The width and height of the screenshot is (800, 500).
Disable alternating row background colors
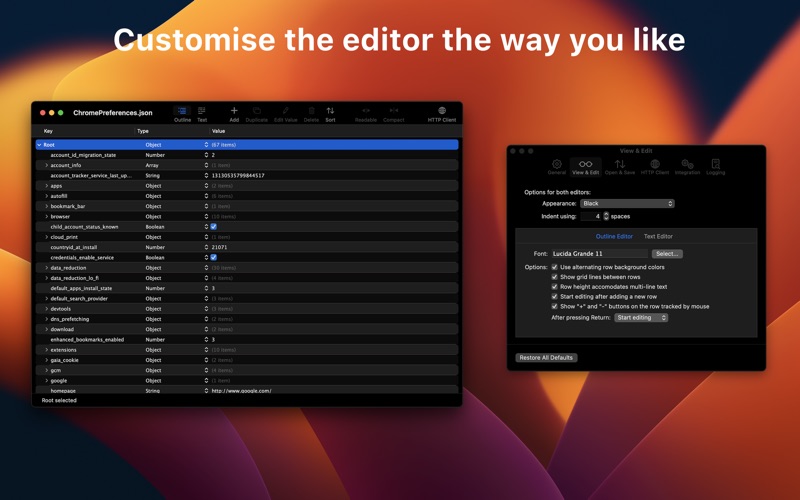(555, 267)
